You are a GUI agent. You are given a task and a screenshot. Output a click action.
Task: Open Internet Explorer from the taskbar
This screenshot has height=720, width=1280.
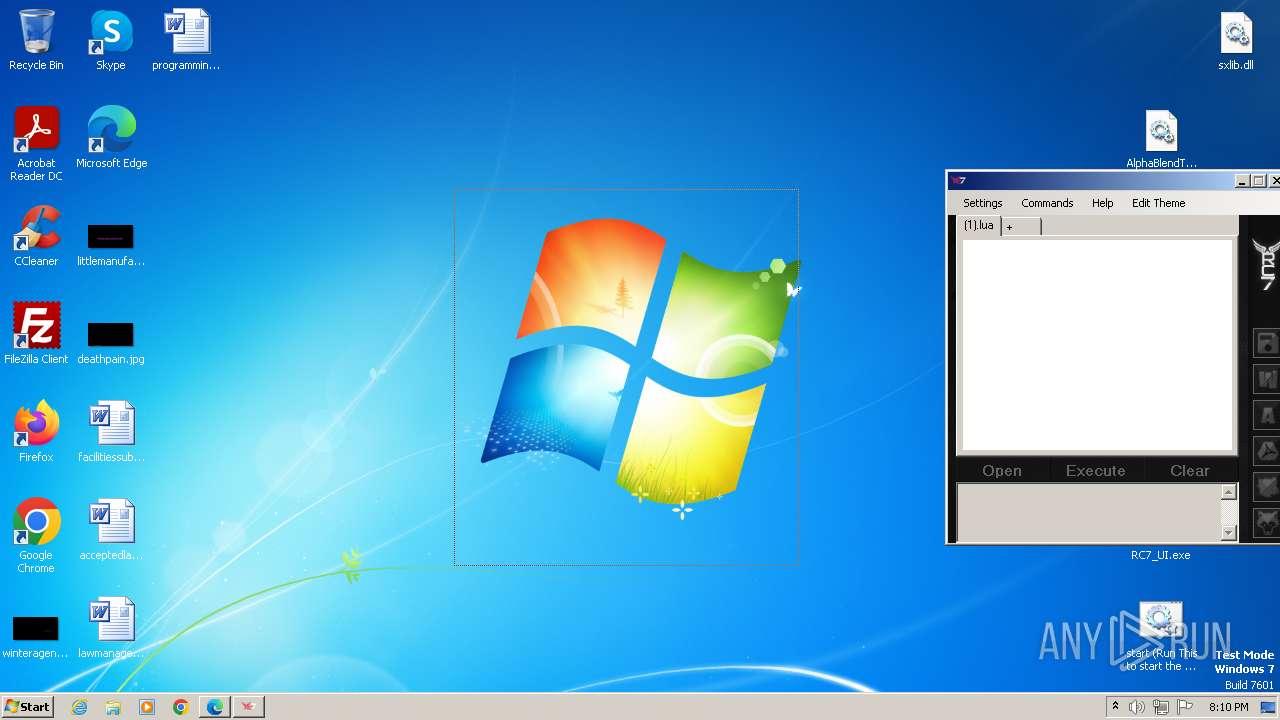click(79, 707)
